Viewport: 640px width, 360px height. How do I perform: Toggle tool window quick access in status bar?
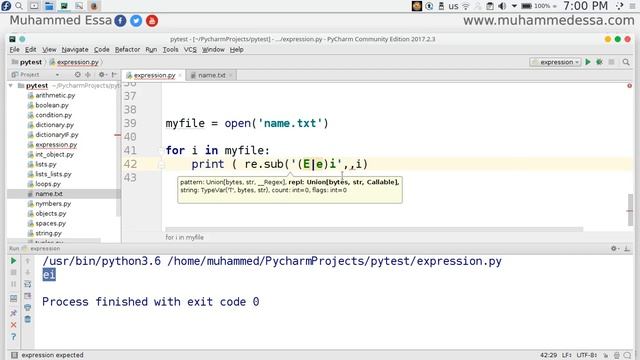[x=14, y=355]
